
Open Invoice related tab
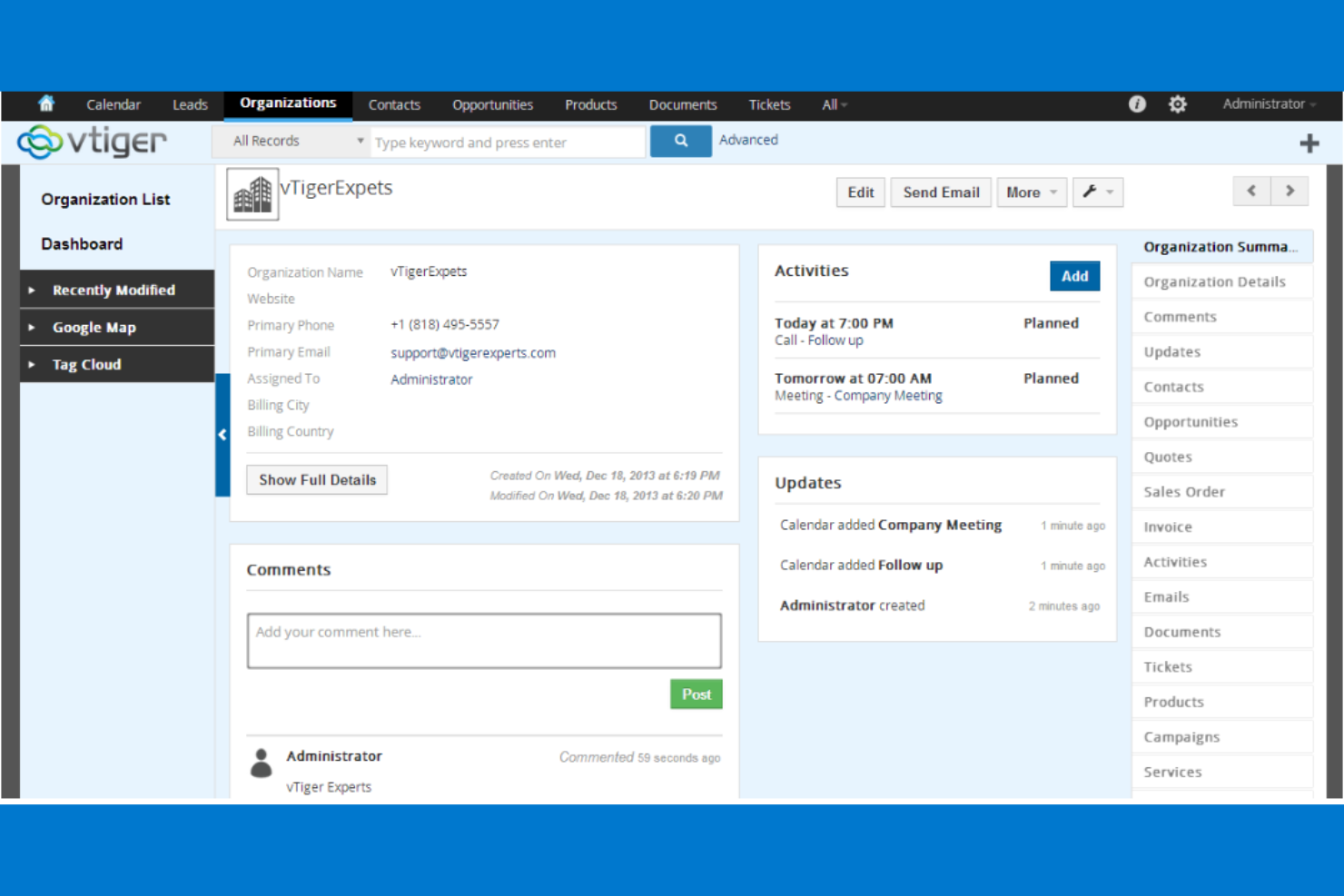coord(1222,527)
